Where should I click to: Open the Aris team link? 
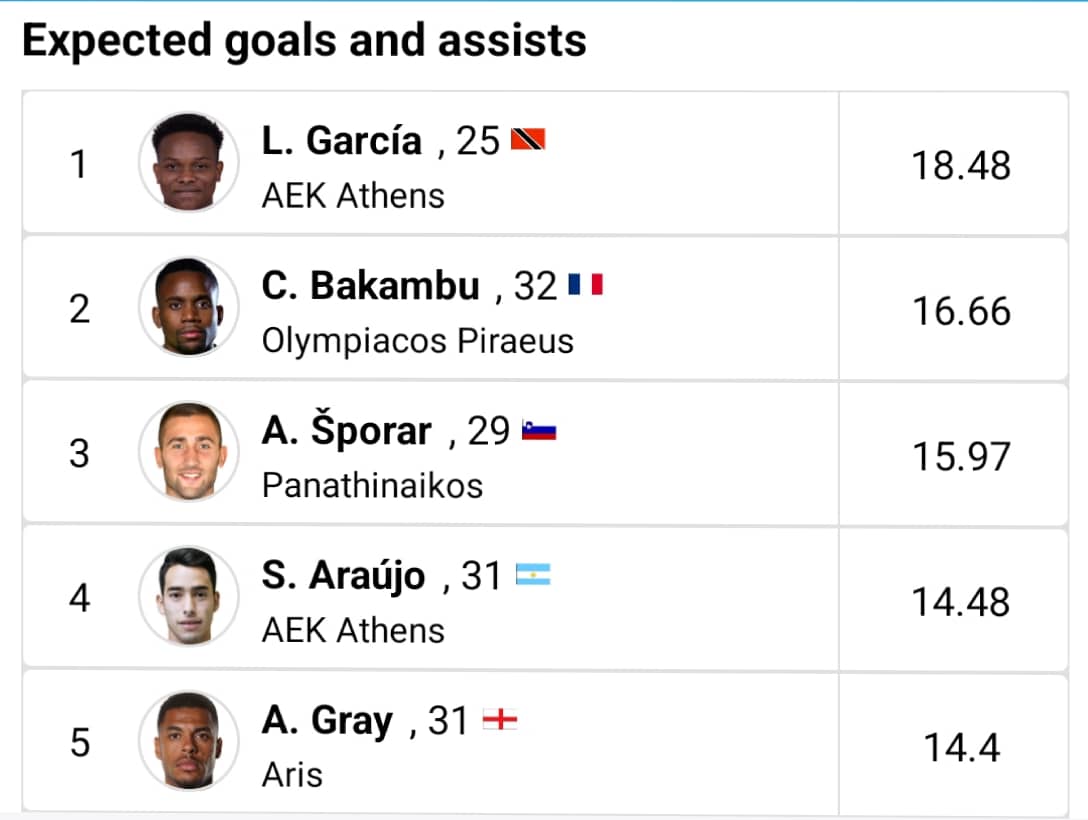coord(292,775)
